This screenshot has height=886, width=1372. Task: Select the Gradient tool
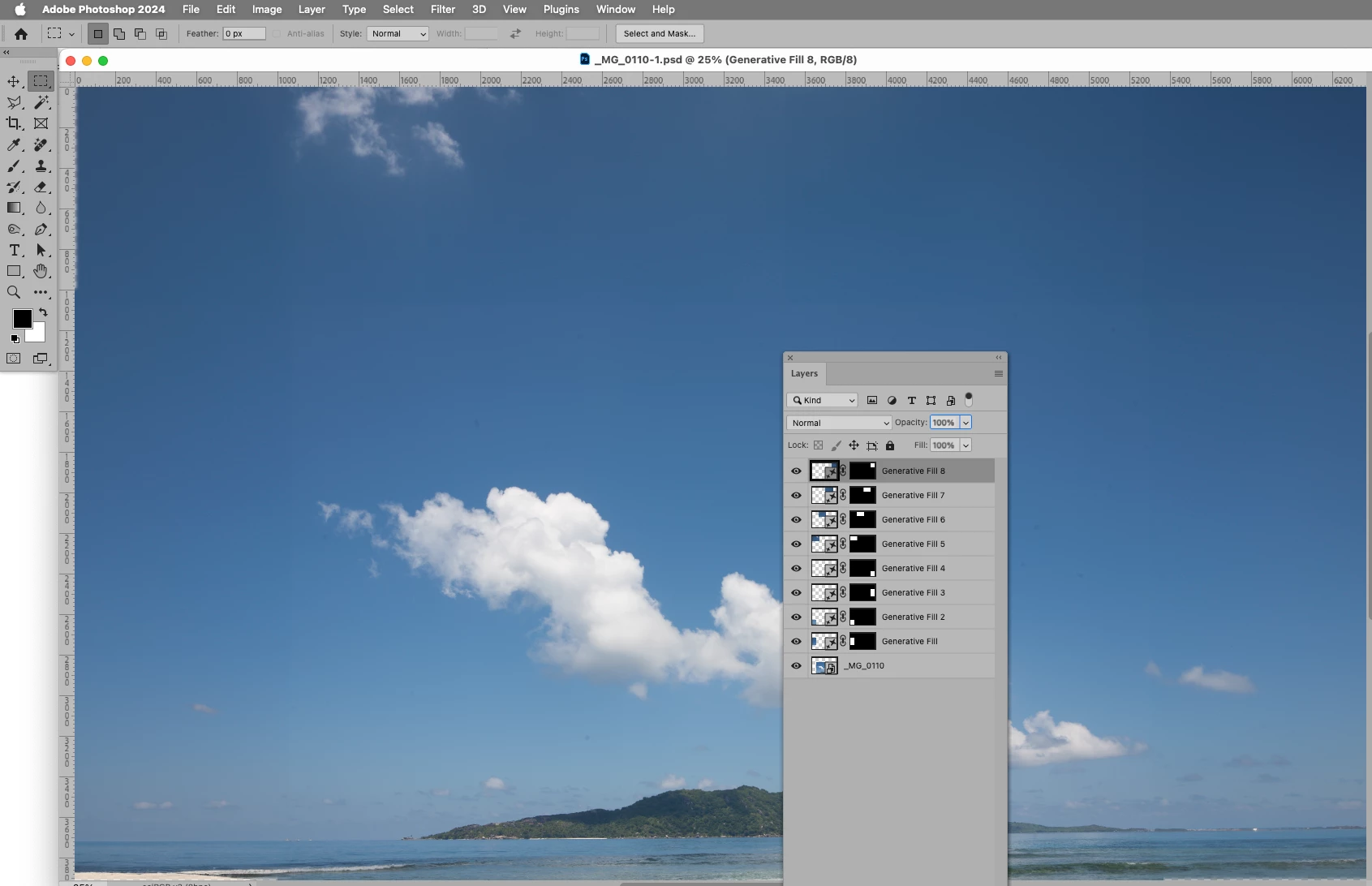coord(14,208)
